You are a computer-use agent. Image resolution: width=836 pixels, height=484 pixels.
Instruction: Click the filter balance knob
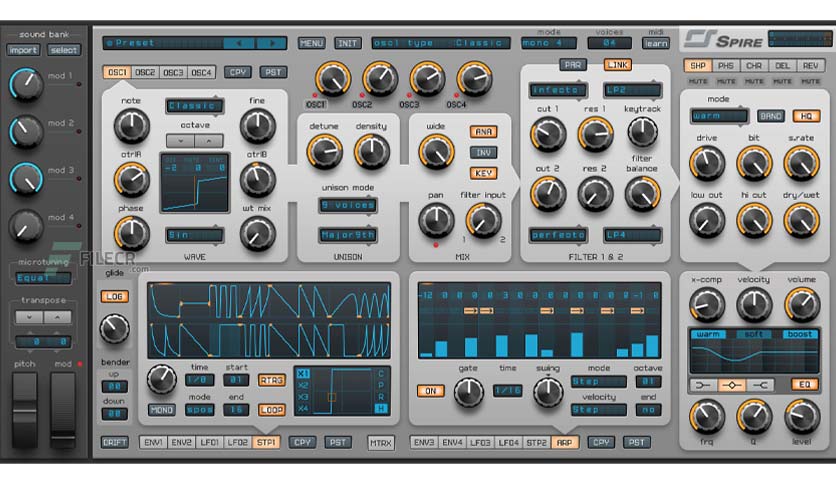[x=642, y=194]
